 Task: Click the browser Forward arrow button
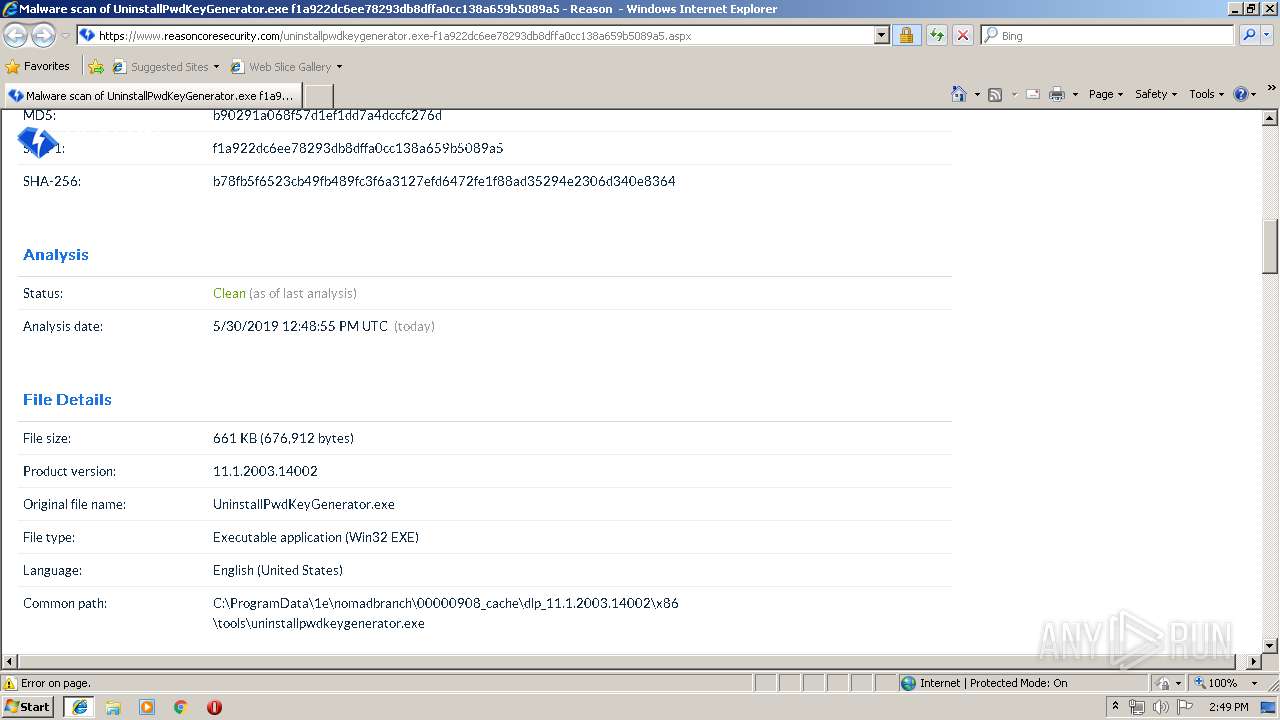click(43, 35)
